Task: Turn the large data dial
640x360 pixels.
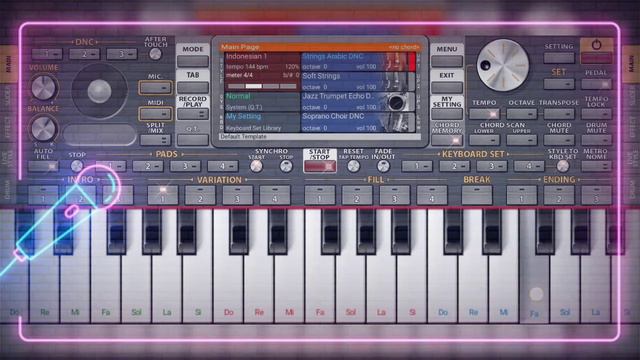Action: 503,65
